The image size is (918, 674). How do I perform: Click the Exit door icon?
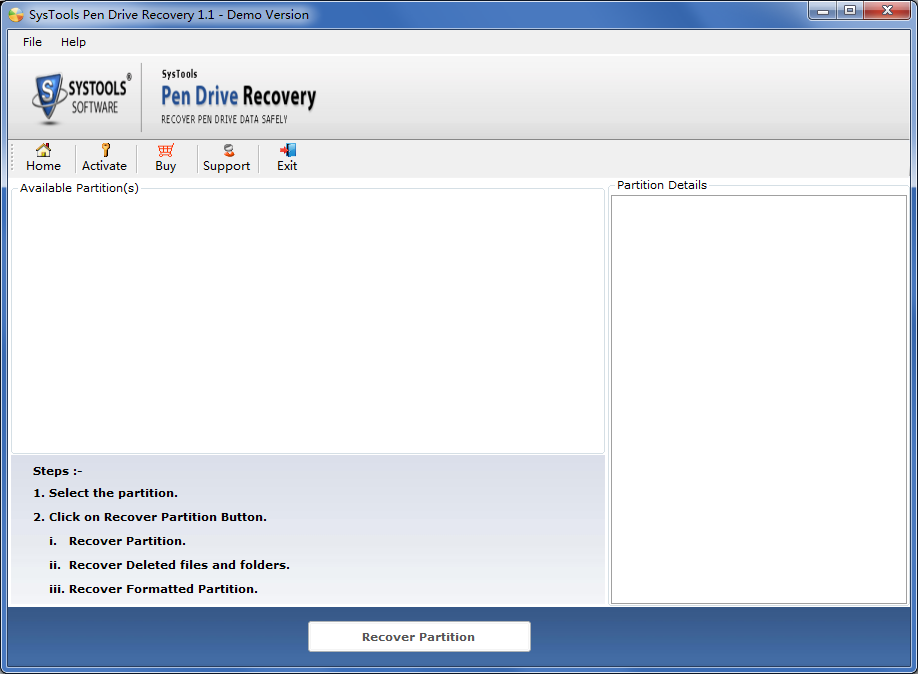287,150
